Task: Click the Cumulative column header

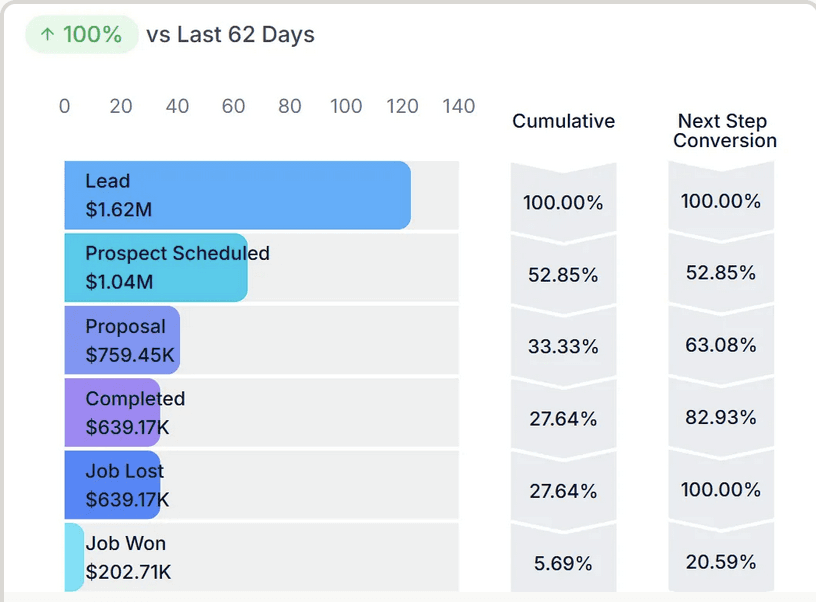Action: point(564,121)
